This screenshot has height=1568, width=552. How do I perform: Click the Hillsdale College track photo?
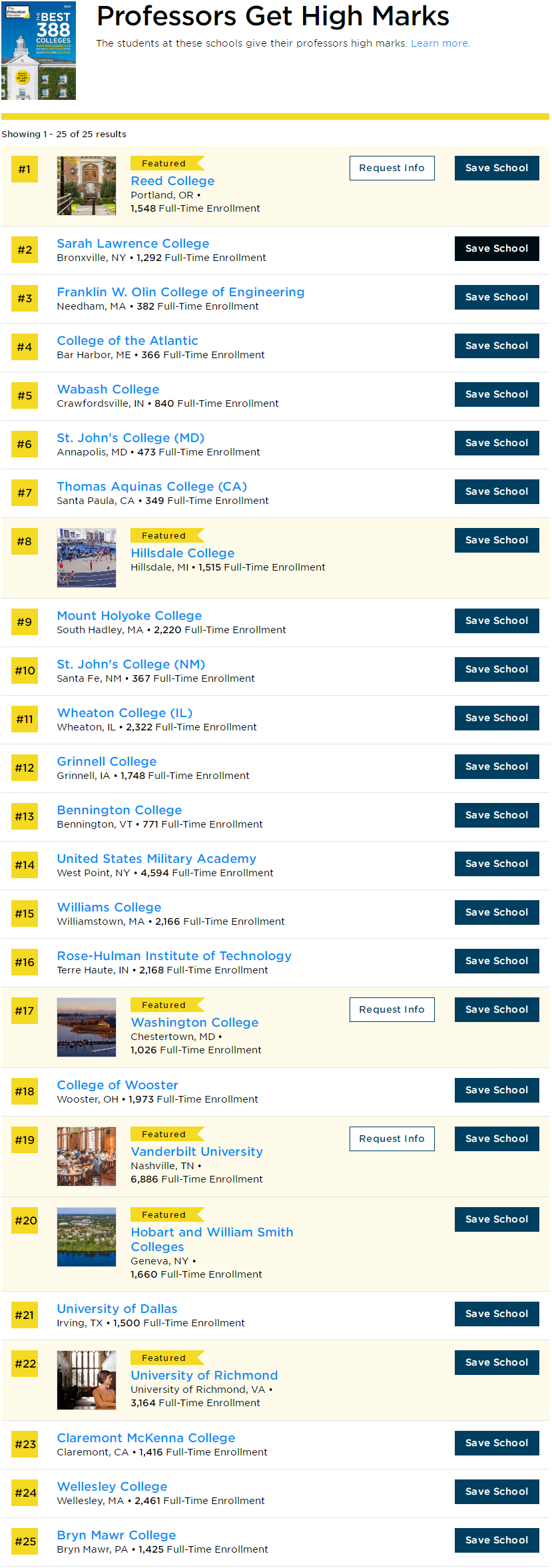87,558
